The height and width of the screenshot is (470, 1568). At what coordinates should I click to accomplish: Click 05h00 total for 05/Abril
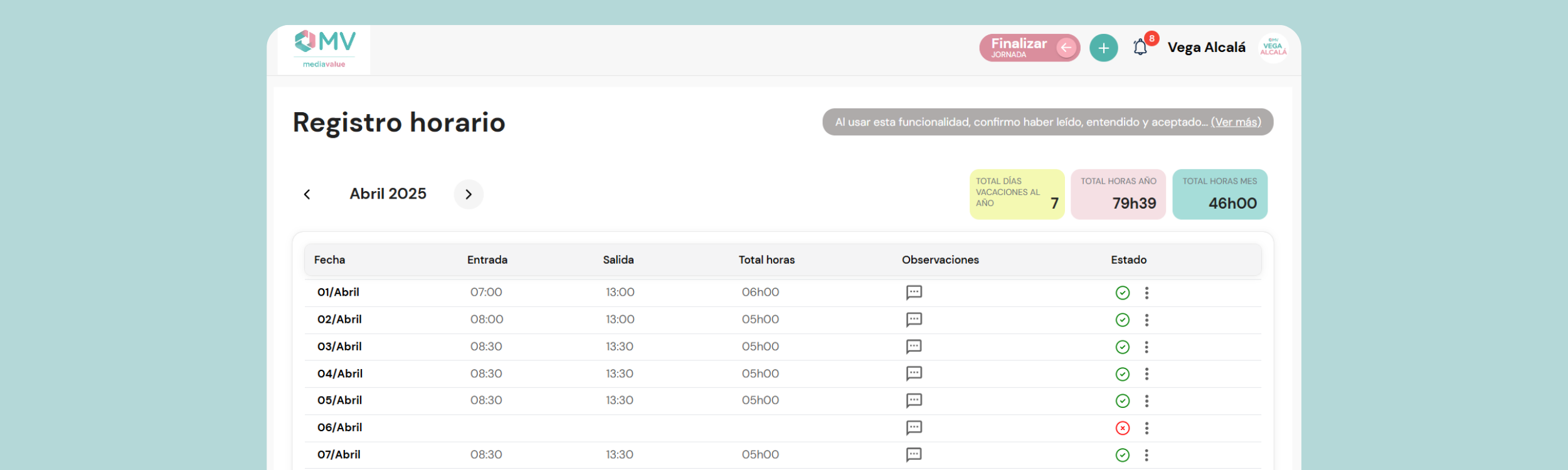point(760,400)
